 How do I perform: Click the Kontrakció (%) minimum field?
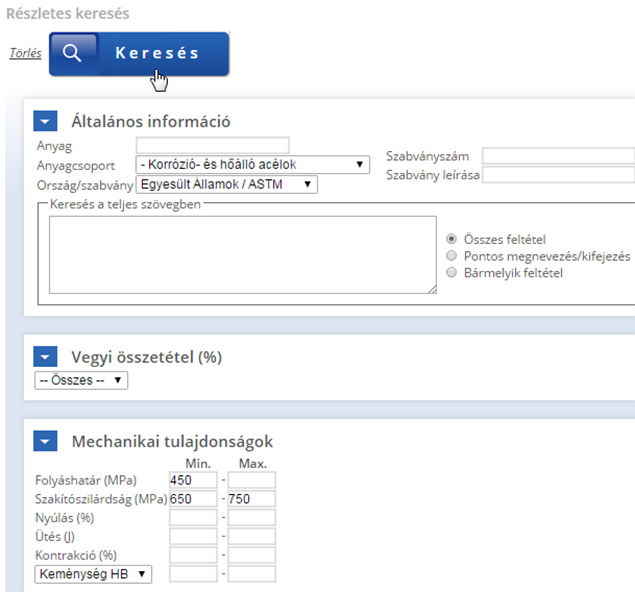(193, 555)
